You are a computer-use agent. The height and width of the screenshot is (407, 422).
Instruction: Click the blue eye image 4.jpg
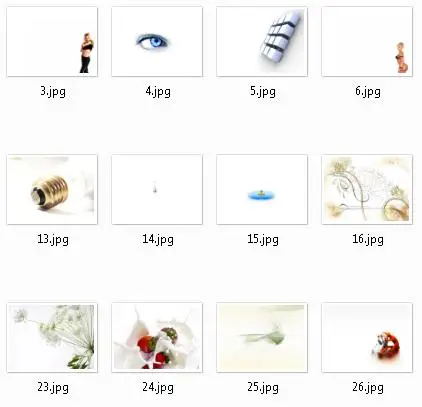pos(157,42)
